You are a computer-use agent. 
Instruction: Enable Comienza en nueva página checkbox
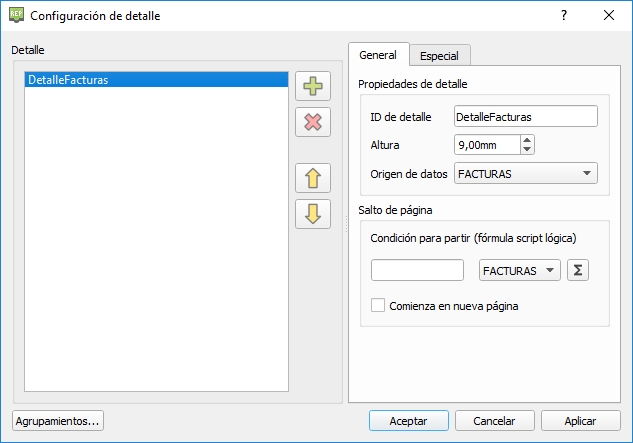(378, 306)
